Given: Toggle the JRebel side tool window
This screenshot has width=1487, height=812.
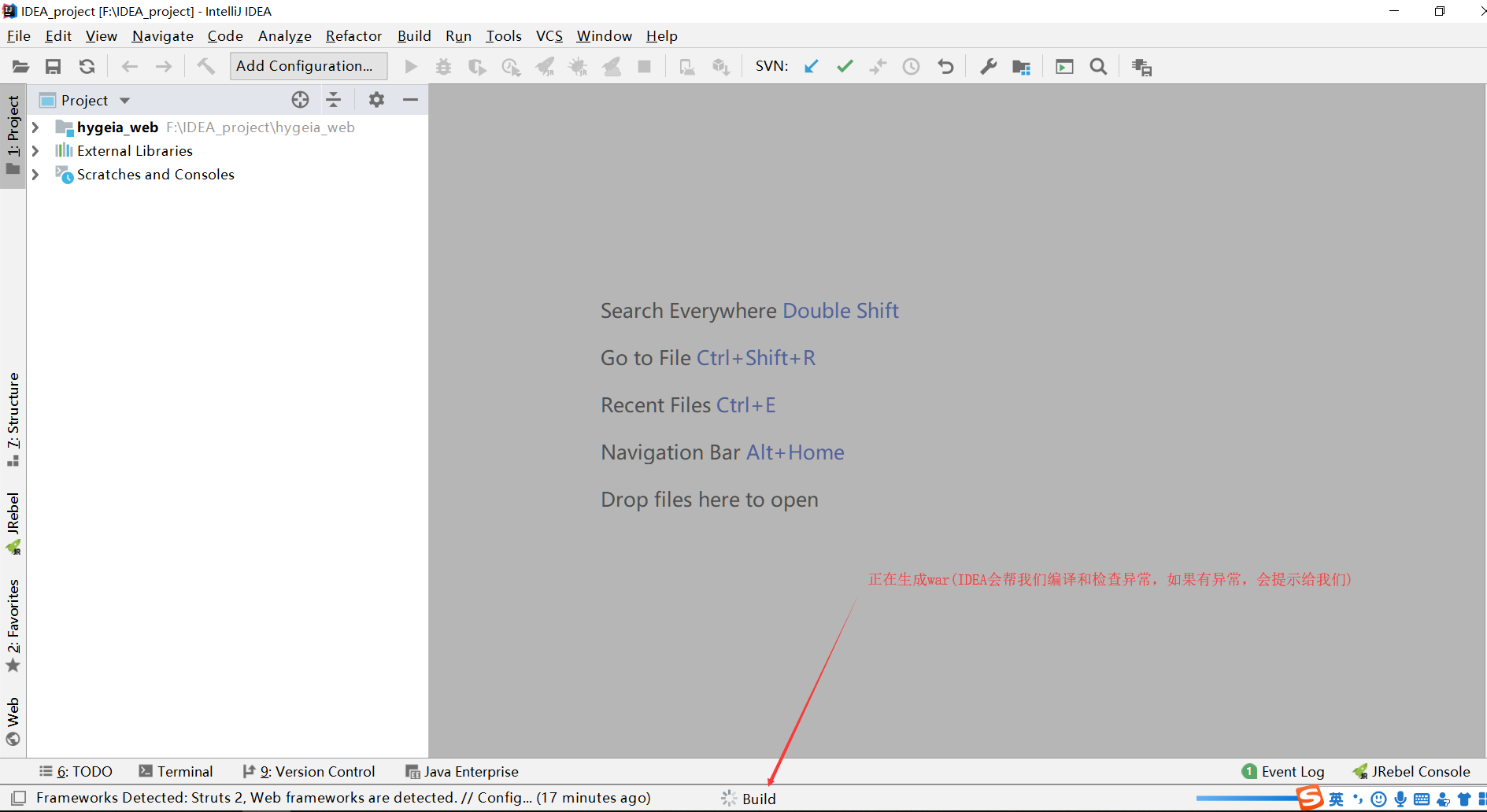Looking at the screenshot, I should (13, 523).
